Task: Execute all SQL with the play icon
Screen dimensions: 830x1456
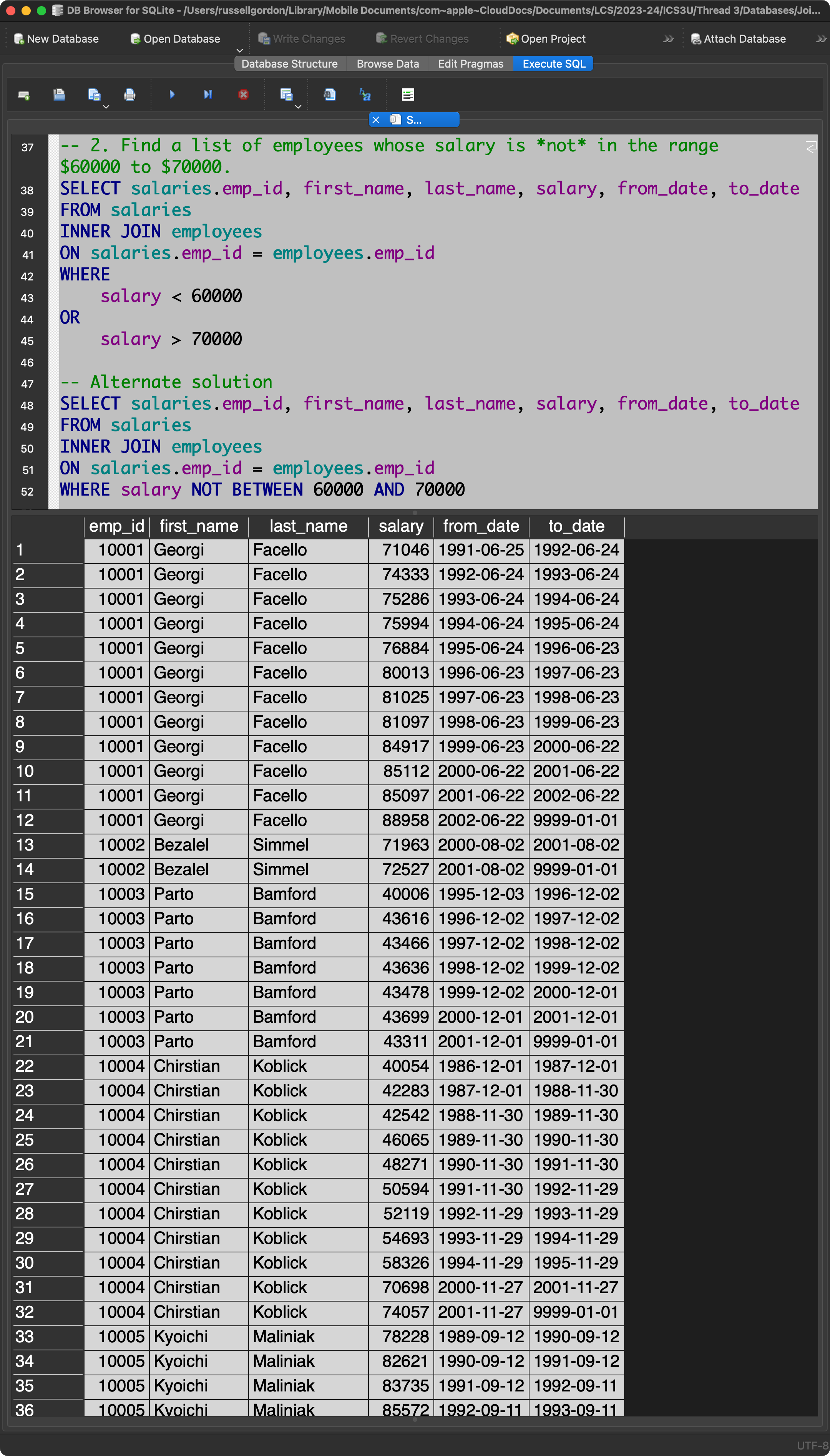Action: pos(172,95)
